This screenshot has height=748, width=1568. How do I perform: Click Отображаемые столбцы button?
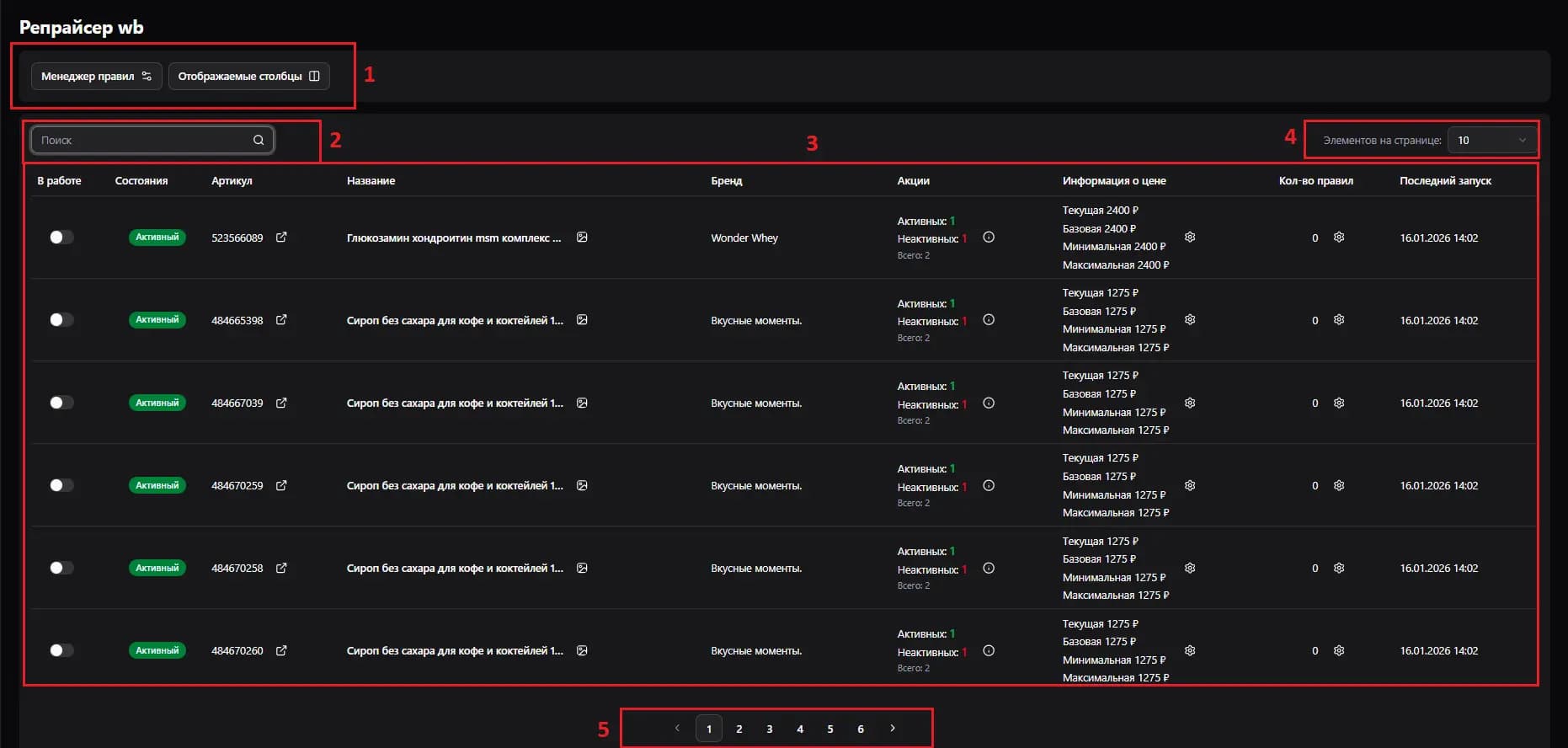pyautogui.click(x=248, y=76)
